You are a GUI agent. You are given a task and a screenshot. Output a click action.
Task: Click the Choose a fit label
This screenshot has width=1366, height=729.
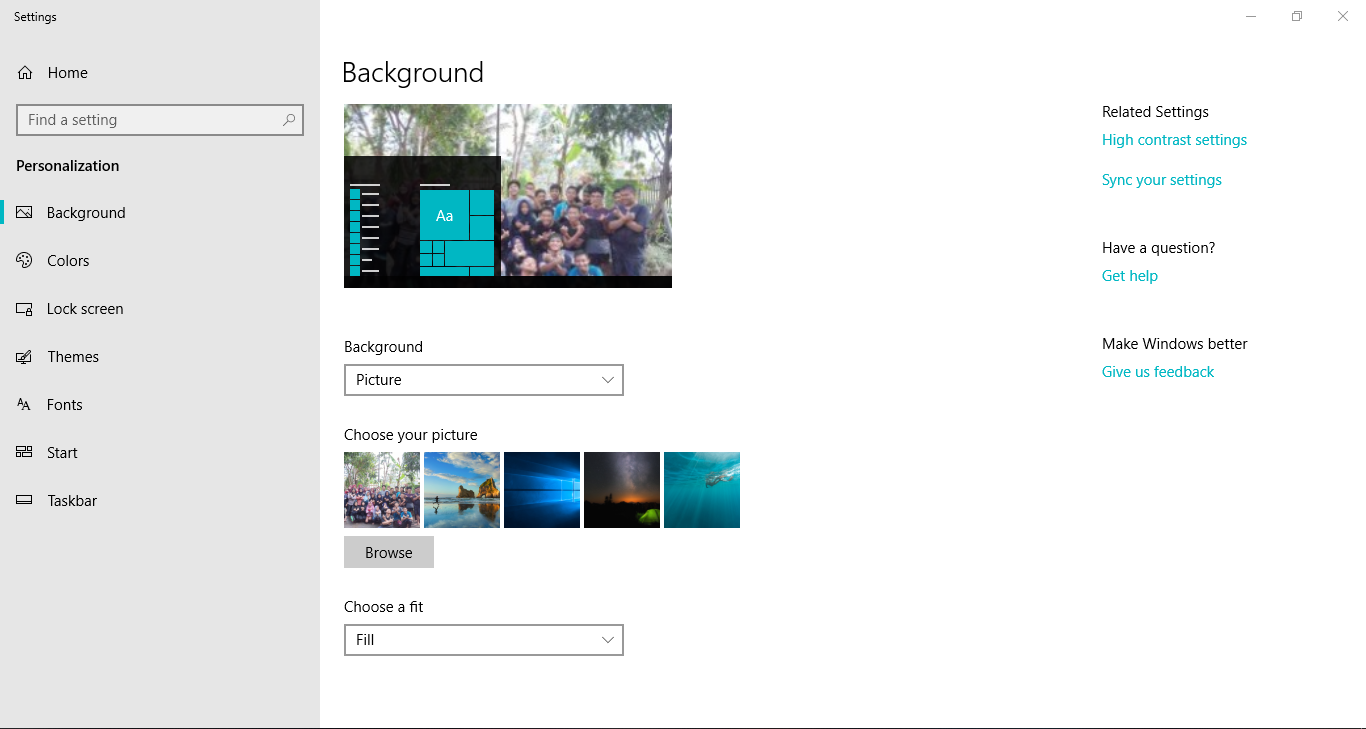pyautogui.click(x=384, y=607)
